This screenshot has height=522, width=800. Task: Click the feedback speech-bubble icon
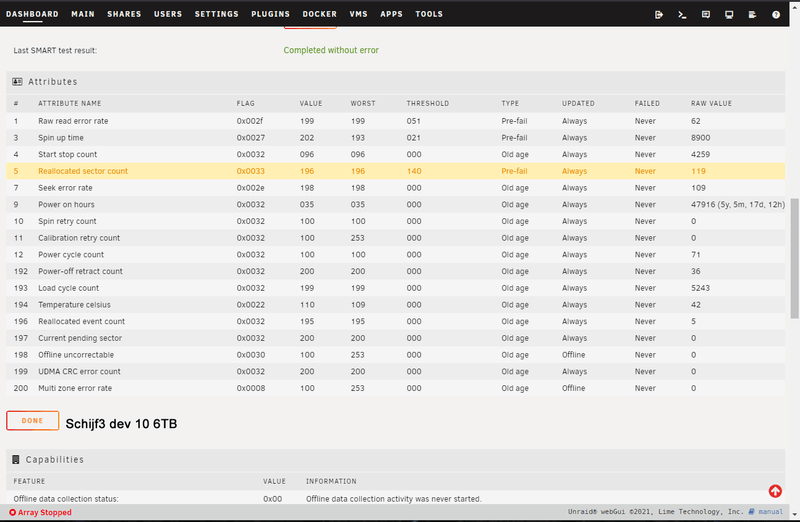[x=706, y=15]
